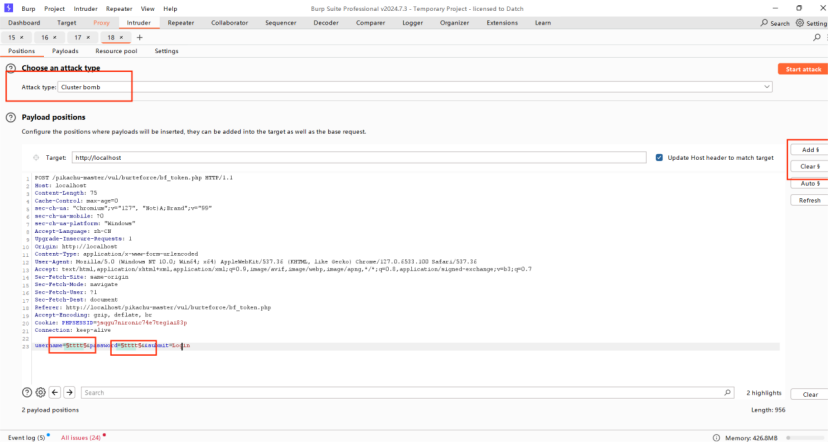Open the Intruder Settings sub-tab
This screenshot has width=828, height=442.
pos(166,51)
